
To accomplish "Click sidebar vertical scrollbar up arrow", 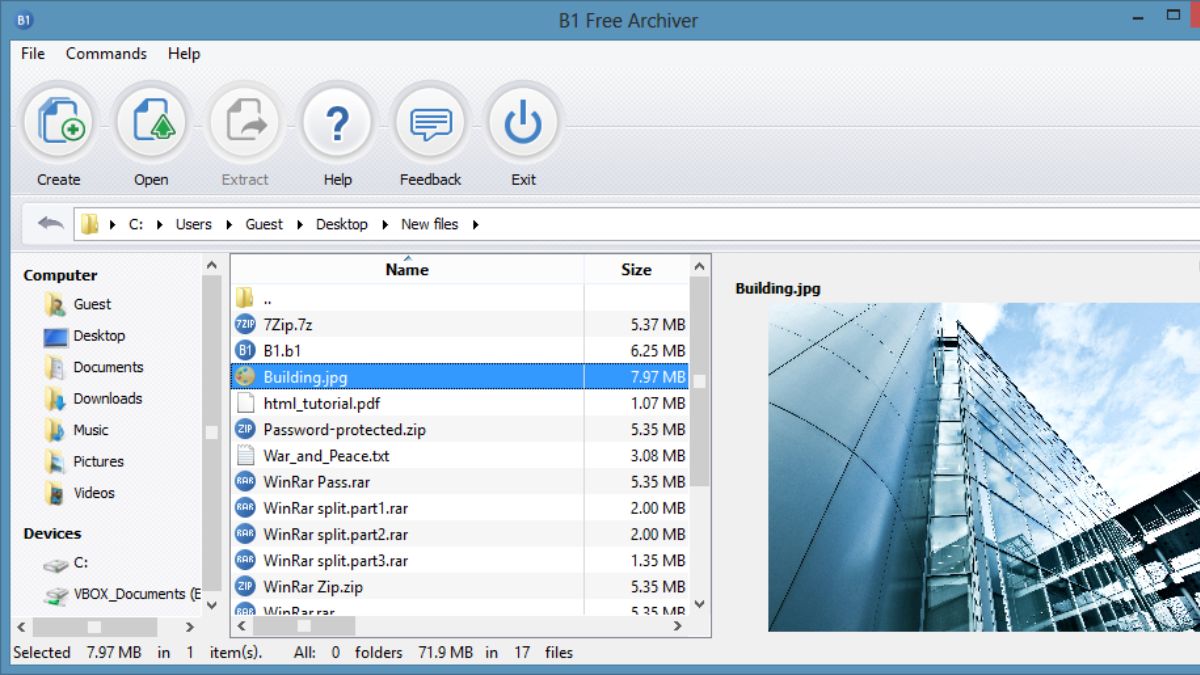I will (x=211, y=266).
